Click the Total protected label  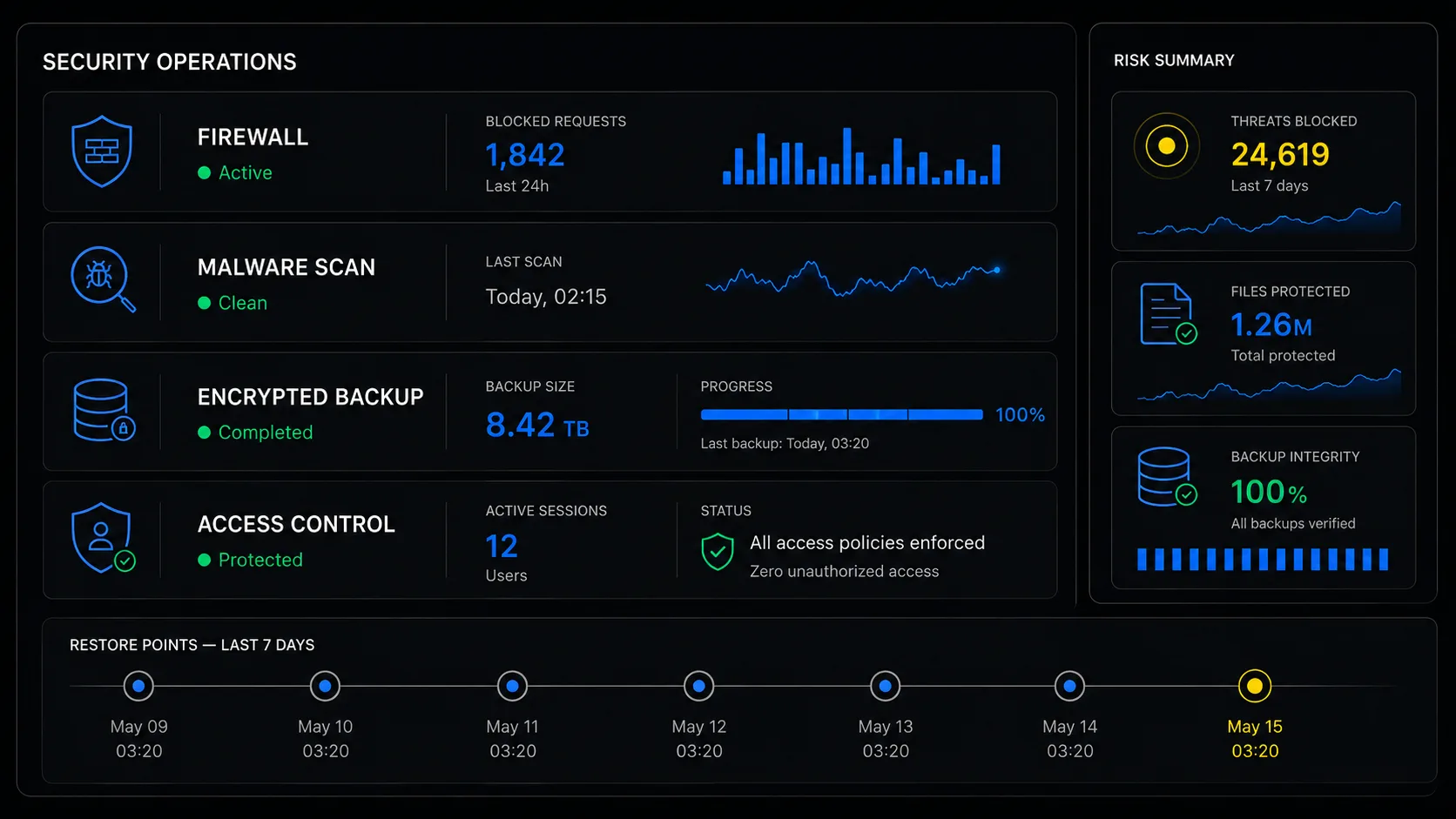[1283, 356]
